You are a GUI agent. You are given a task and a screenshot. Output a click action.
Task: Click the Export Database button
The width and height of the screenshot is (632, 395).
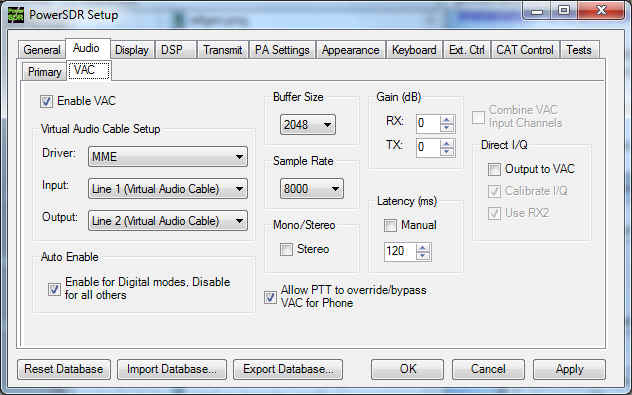pyautogui.click(x=288, y=369)
